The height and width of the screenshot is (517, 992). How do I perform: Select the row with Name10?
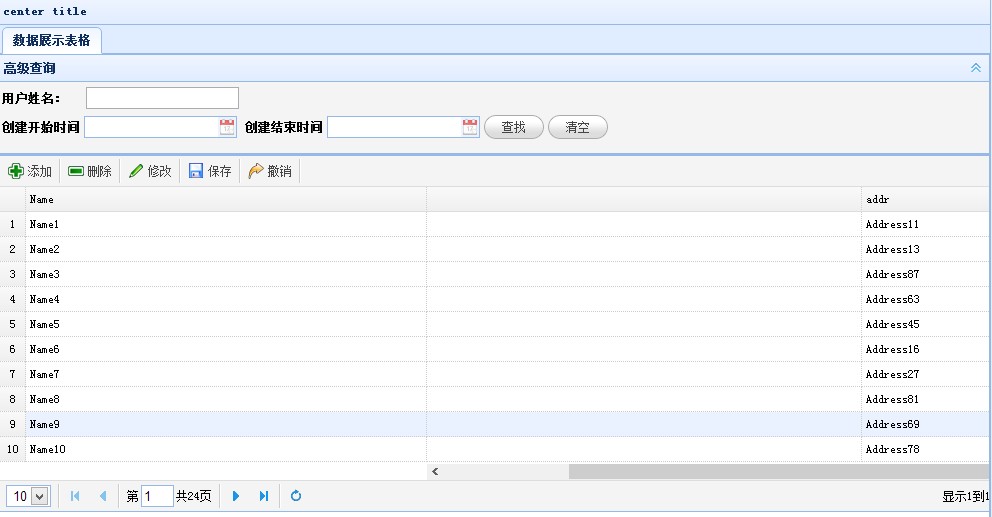[495, 449]
